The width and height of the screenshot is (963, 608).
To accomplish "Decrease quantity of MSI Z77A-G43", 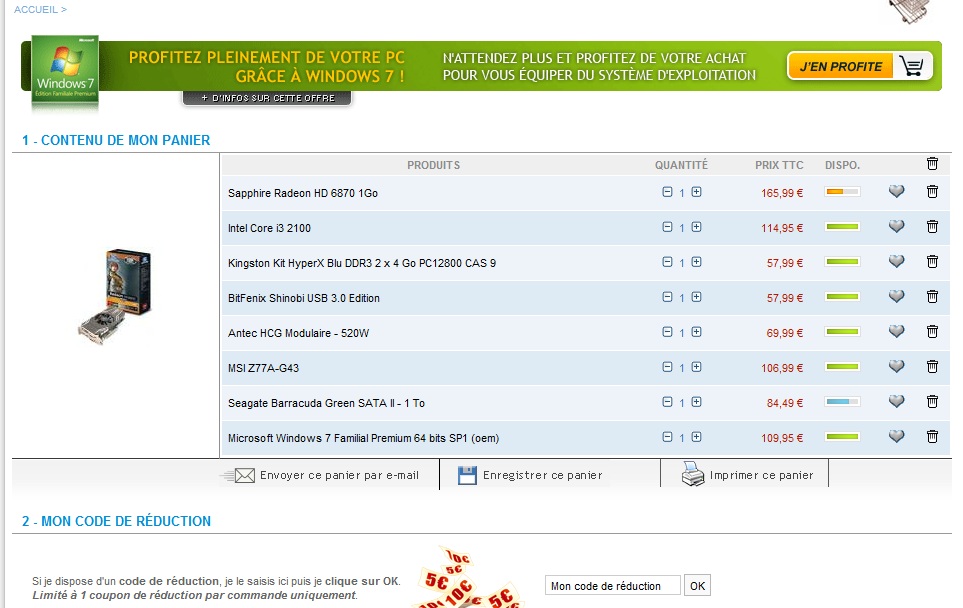I will 667,367.
